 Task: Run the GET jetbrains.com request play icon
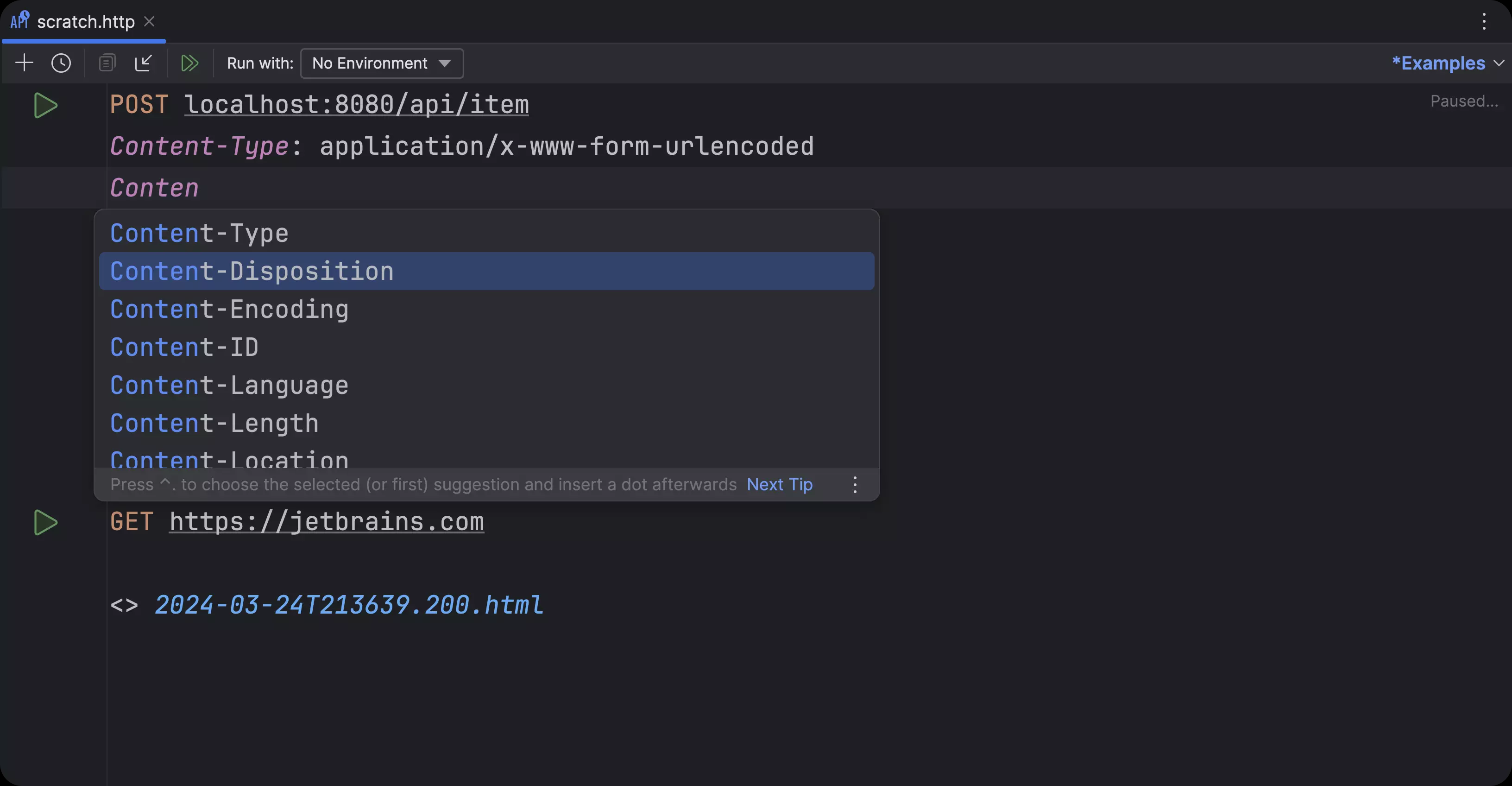click(x=46, y=522)
